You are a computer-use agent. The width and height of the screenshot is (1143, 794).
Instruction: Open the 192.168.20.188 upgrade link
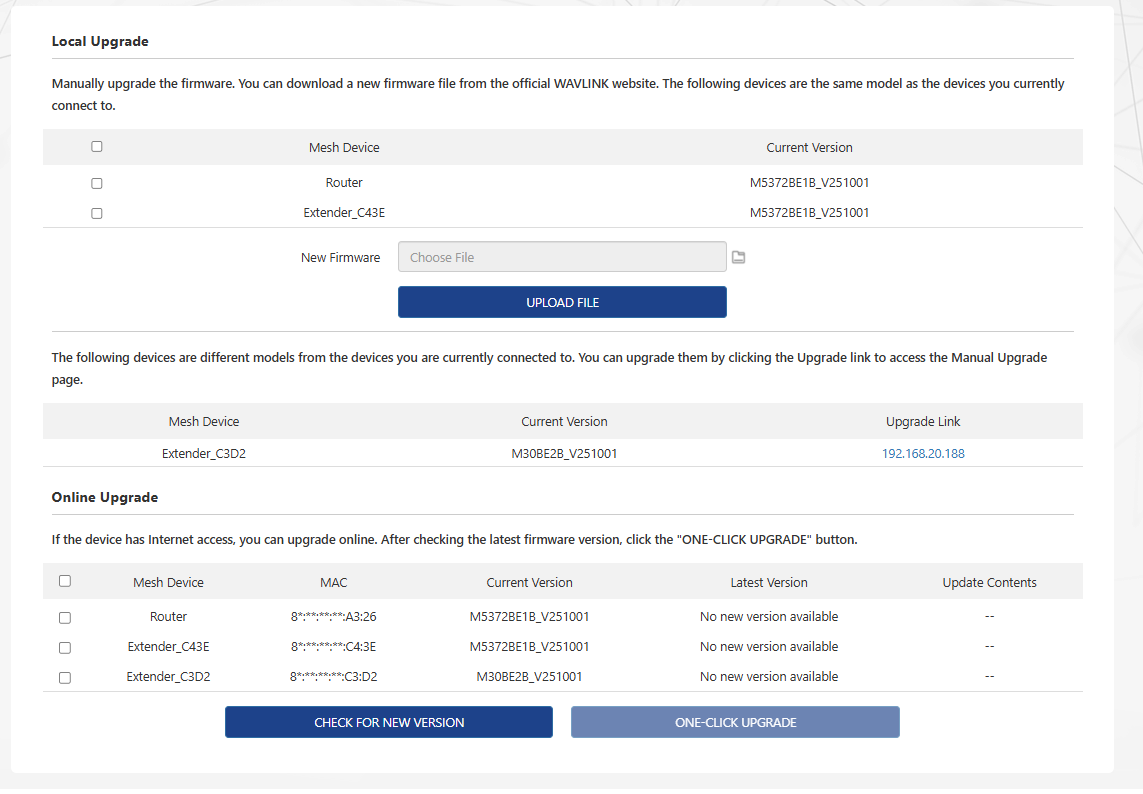coord(922,454)
